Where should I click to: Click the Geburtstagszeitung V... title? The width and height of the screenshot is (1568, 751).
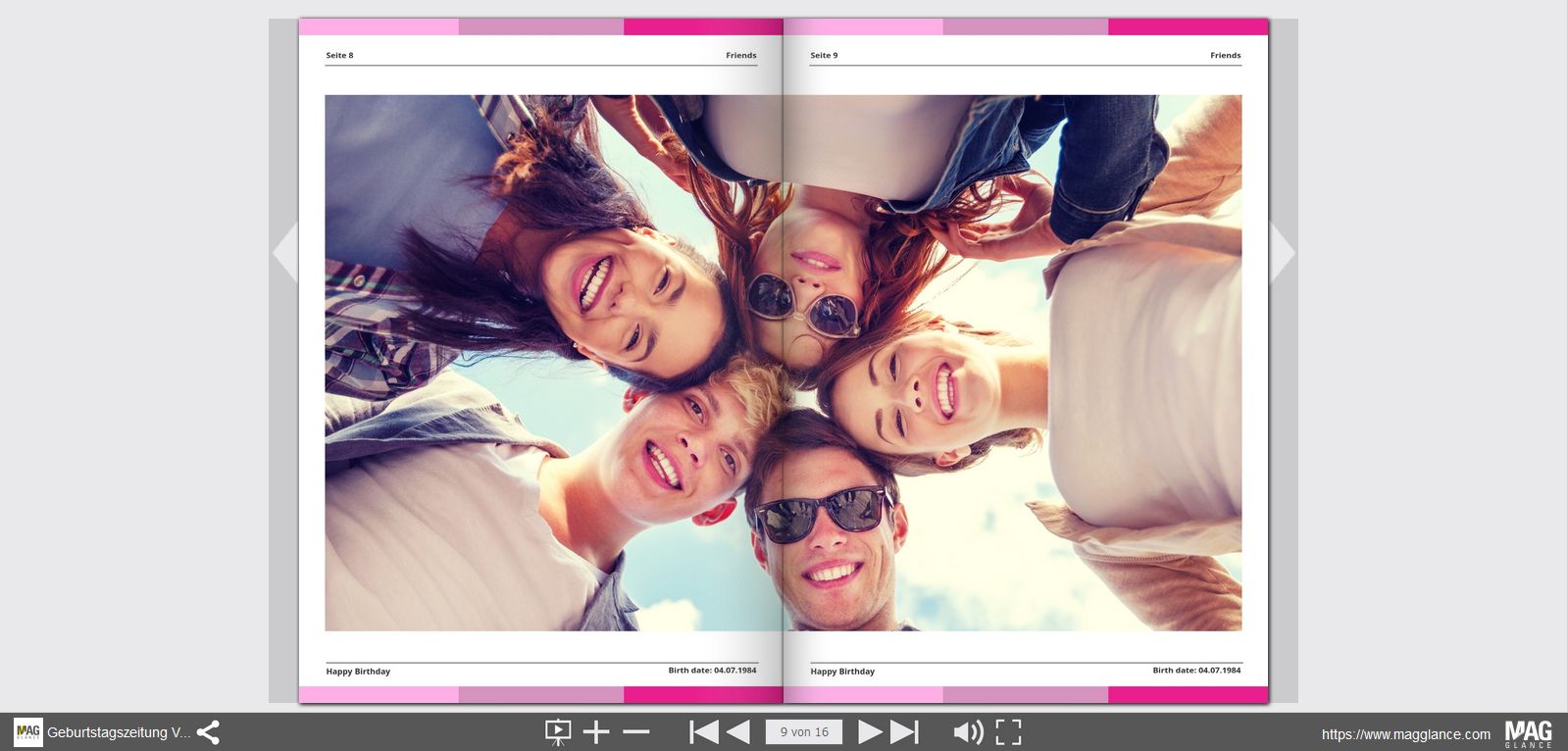click(119, 732)
